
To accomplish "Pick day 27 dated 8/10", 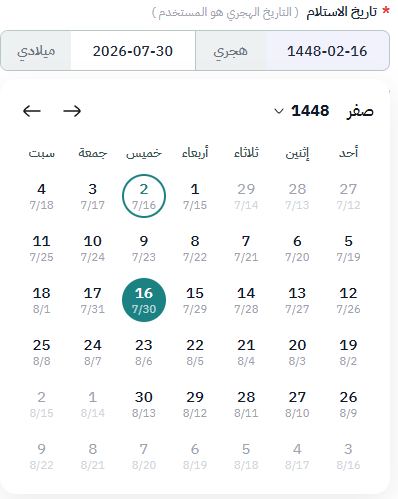I will (x=297, y=404).
